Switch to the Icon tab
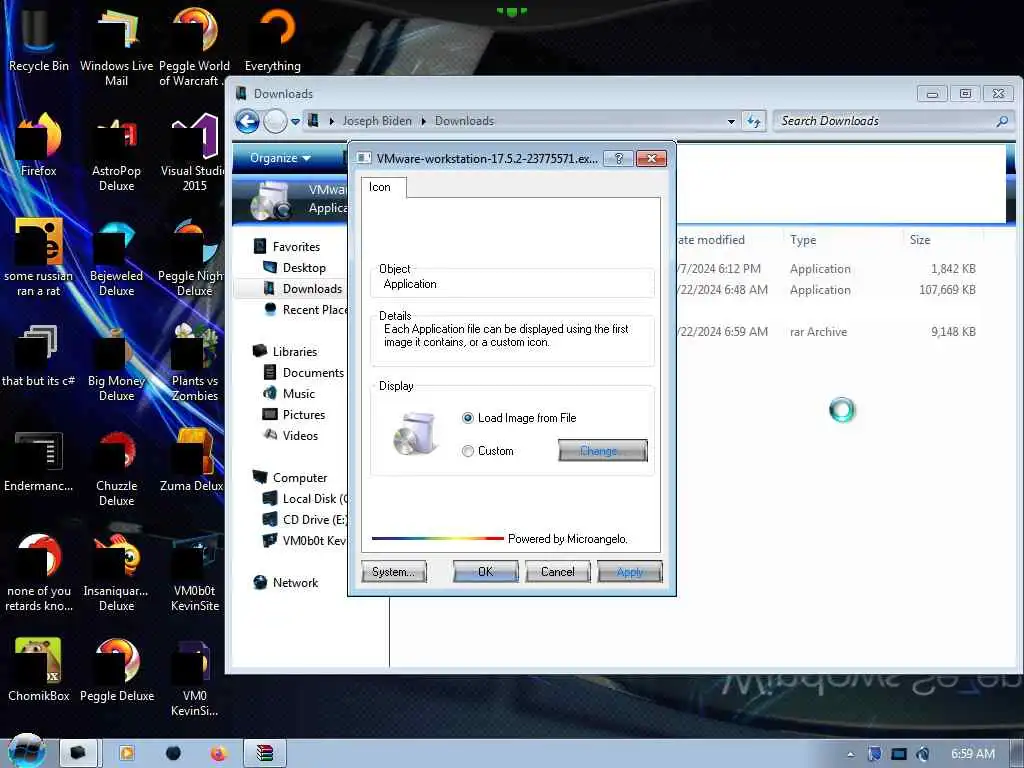Screen dimensions: 1024x768 (x=383, y=187)
